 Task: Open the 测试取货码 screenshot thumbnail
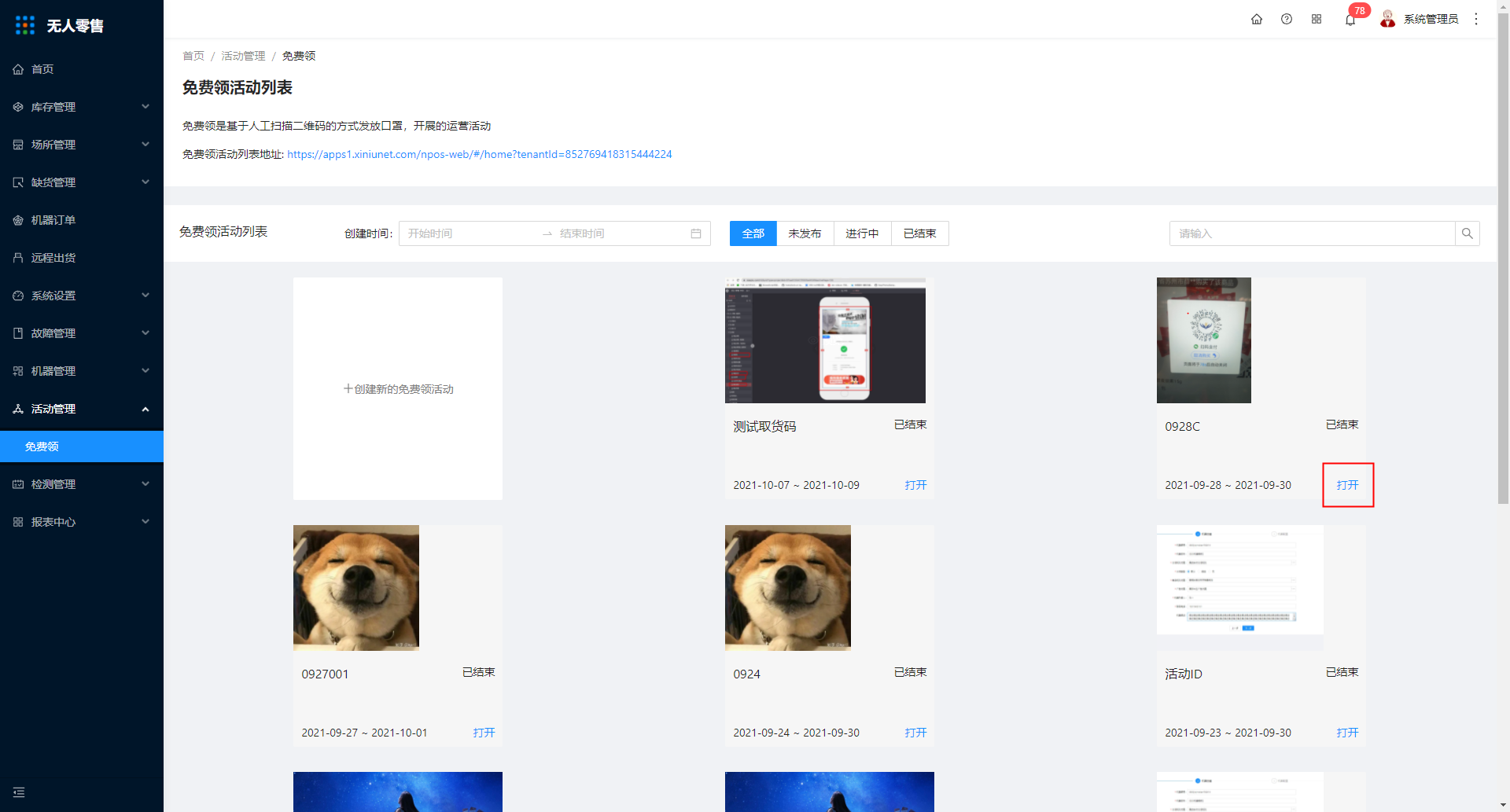[825, 340]
